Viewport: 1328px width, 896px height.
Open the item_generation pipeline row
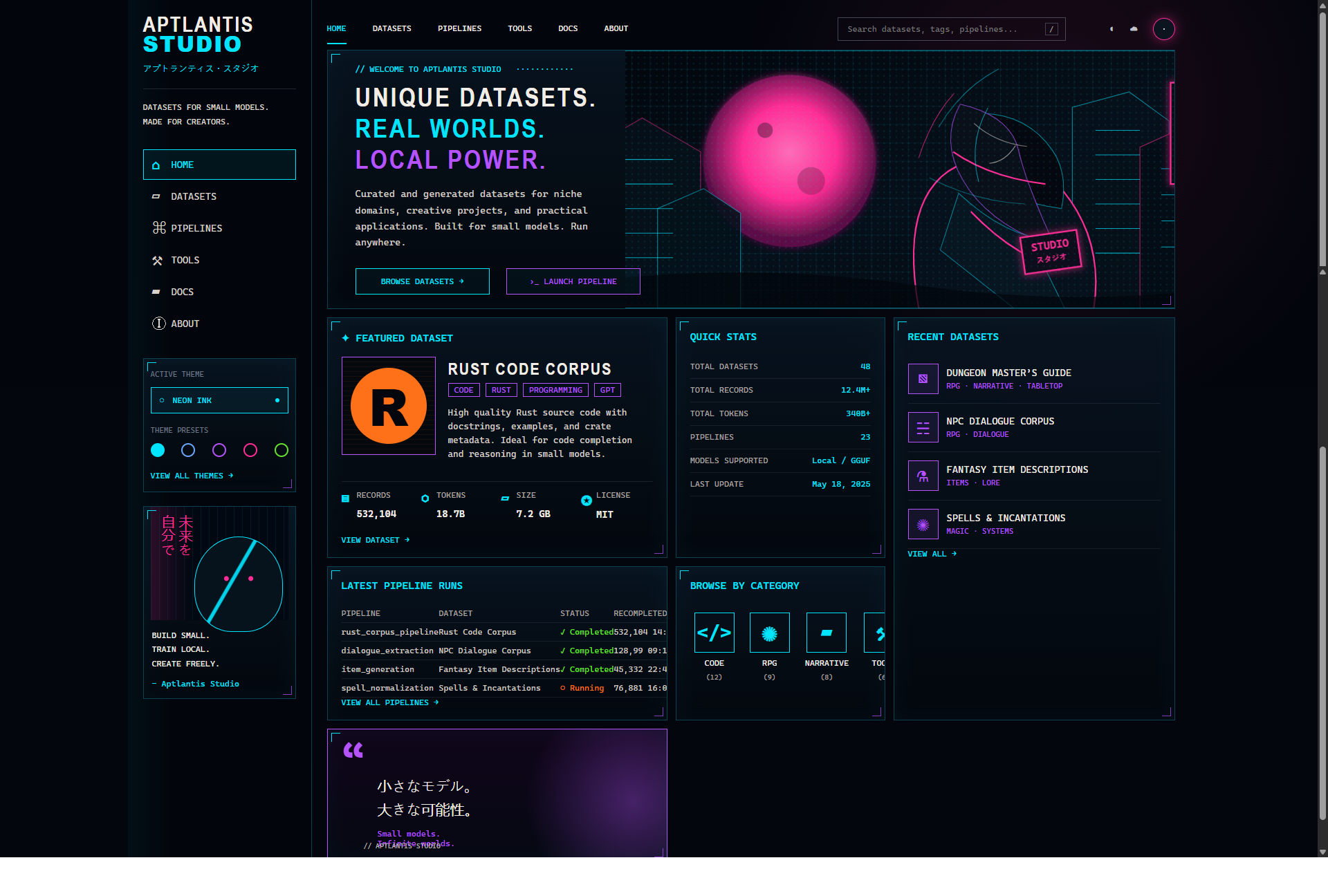(504, 670)
